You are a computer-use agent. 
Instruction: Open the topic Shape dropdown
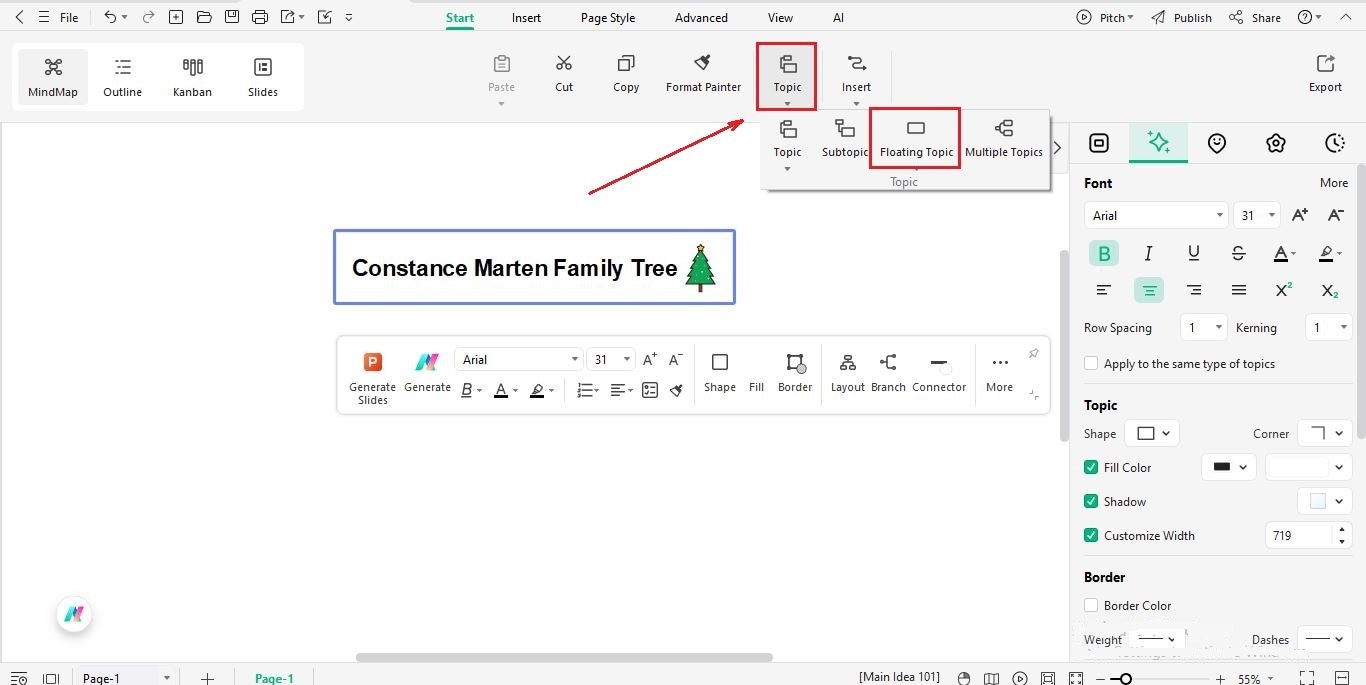point(1152,433)
